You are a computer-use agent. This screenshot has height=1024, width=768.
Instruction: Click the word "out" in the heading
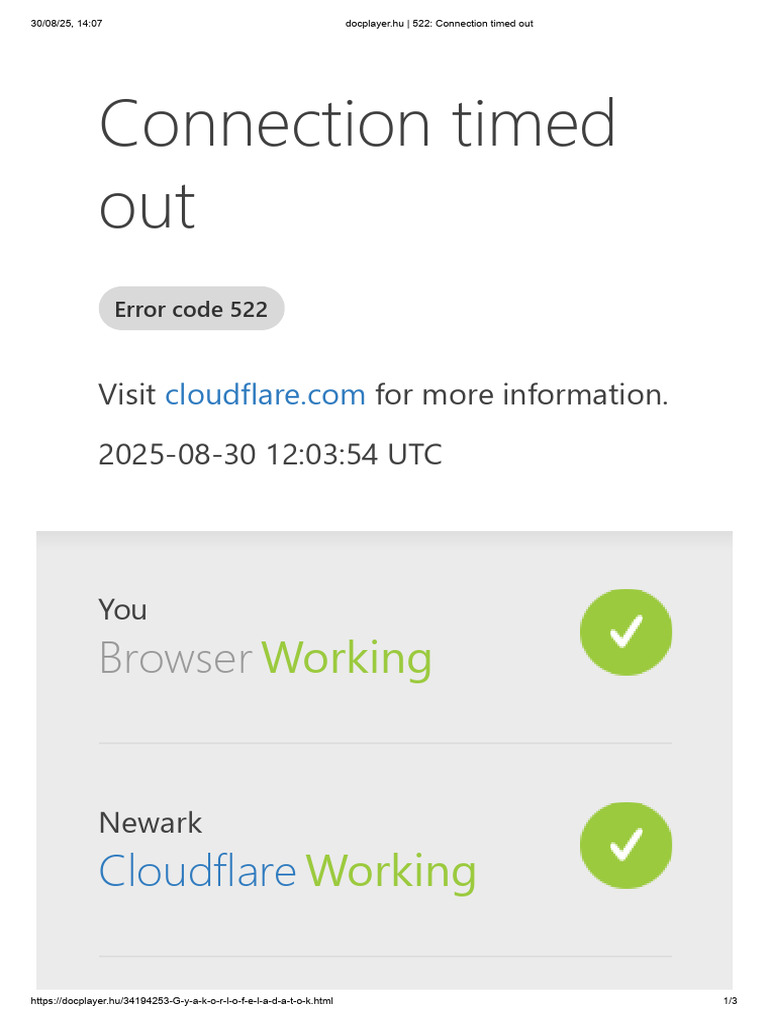tap(147, 207)
